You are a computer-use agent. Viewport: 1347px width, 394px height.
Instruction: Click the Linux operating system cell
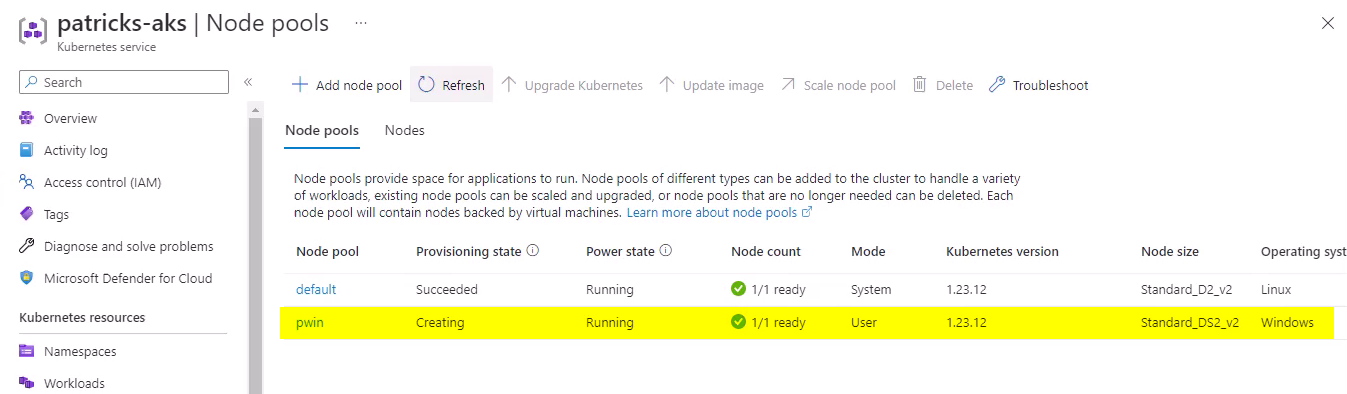[1276, 289]
